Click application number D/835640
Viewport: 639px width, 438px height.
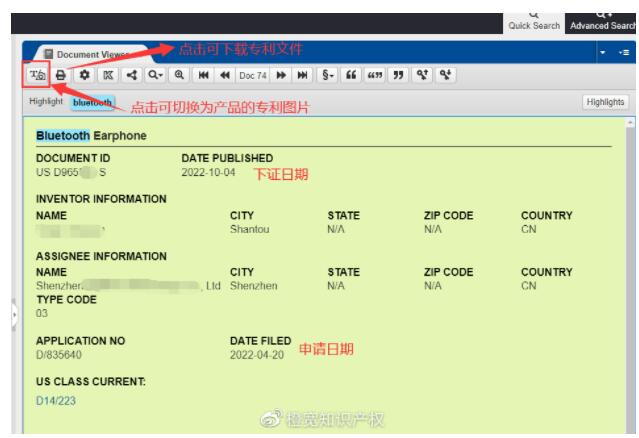click(x=59, y=355)
